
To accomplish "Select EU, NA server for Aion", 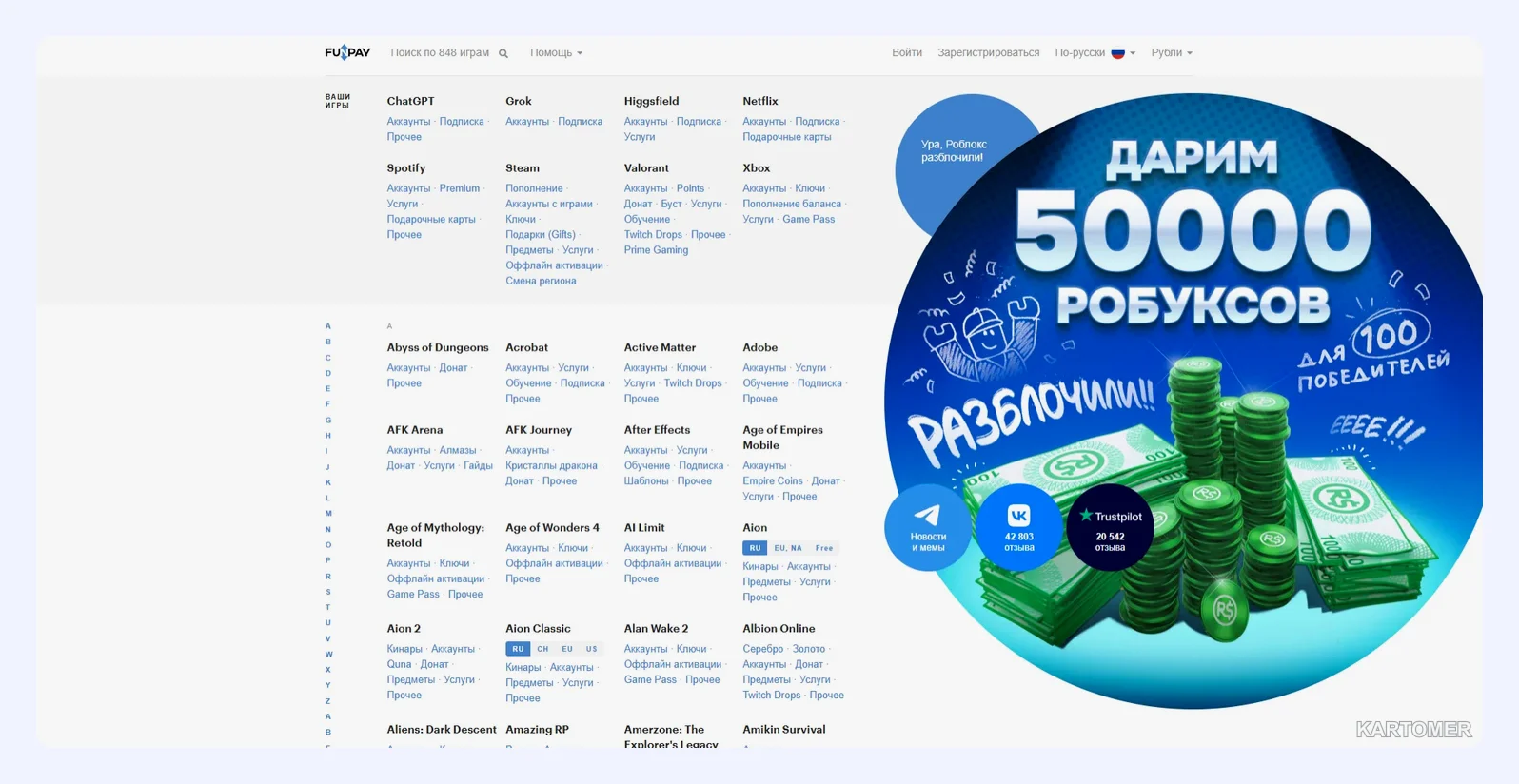I will coord(788,548).
